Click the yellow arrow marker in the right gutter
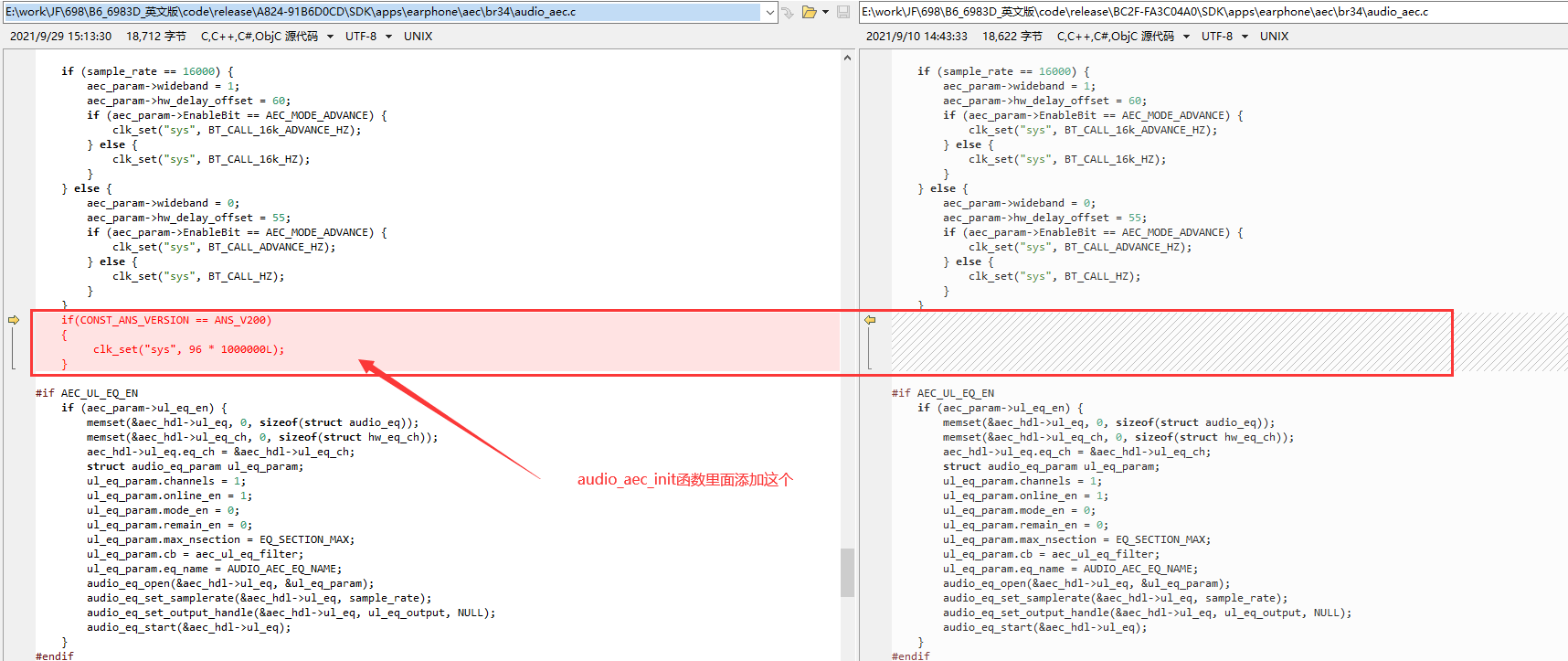1568x661 pixels. (x=870, y=320)
